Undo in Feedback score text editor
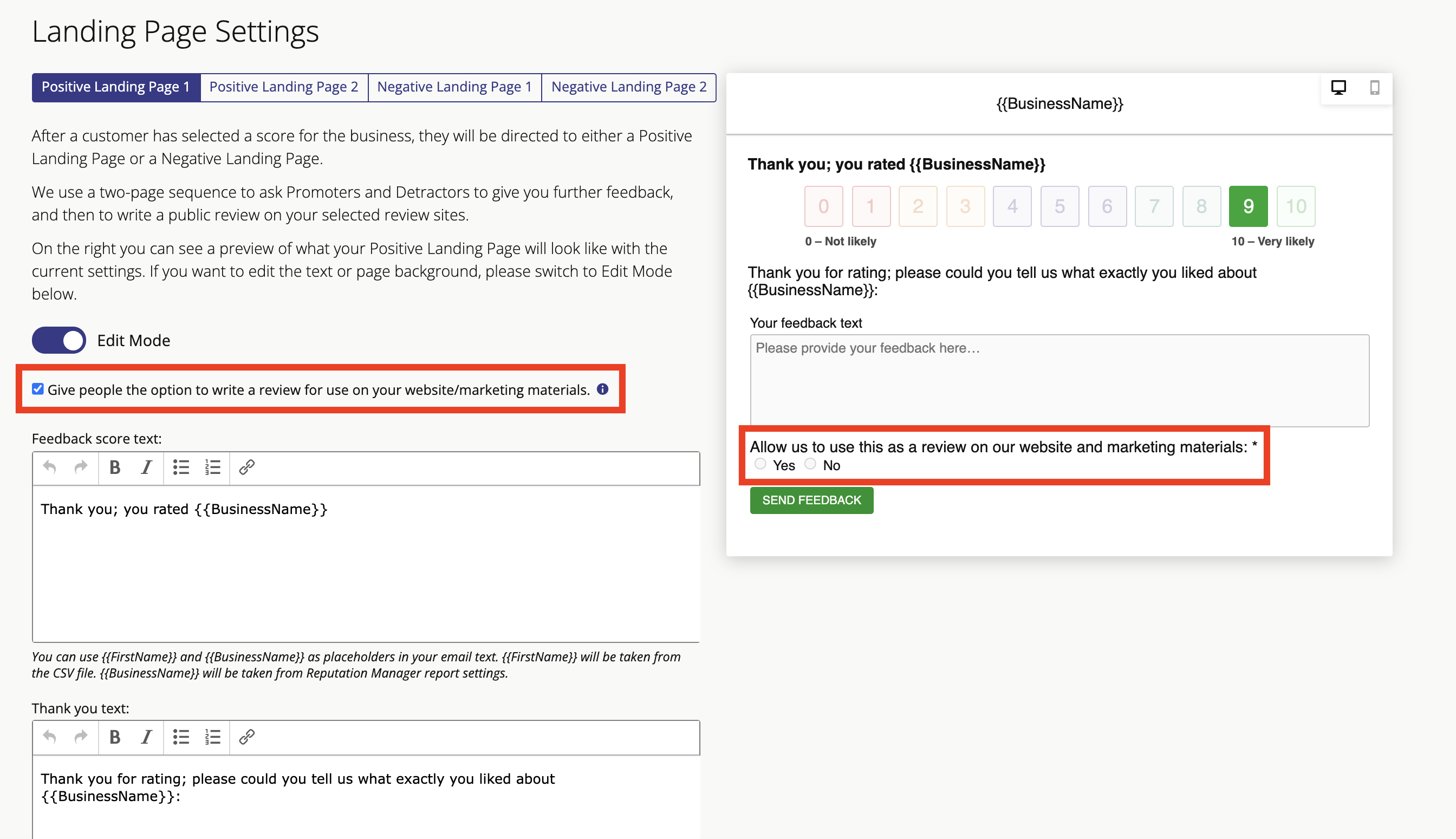This screenshot has height=839, width=1456. [x=49, y=467]
